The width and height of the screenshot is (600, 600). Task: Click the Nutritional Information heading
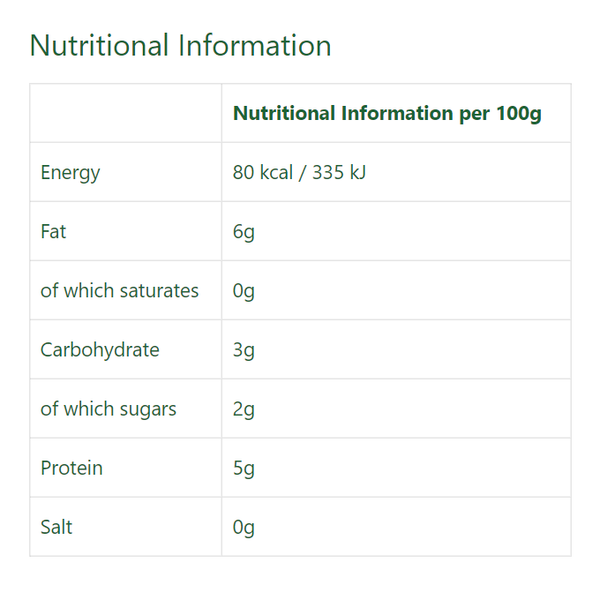click(180, 46)
